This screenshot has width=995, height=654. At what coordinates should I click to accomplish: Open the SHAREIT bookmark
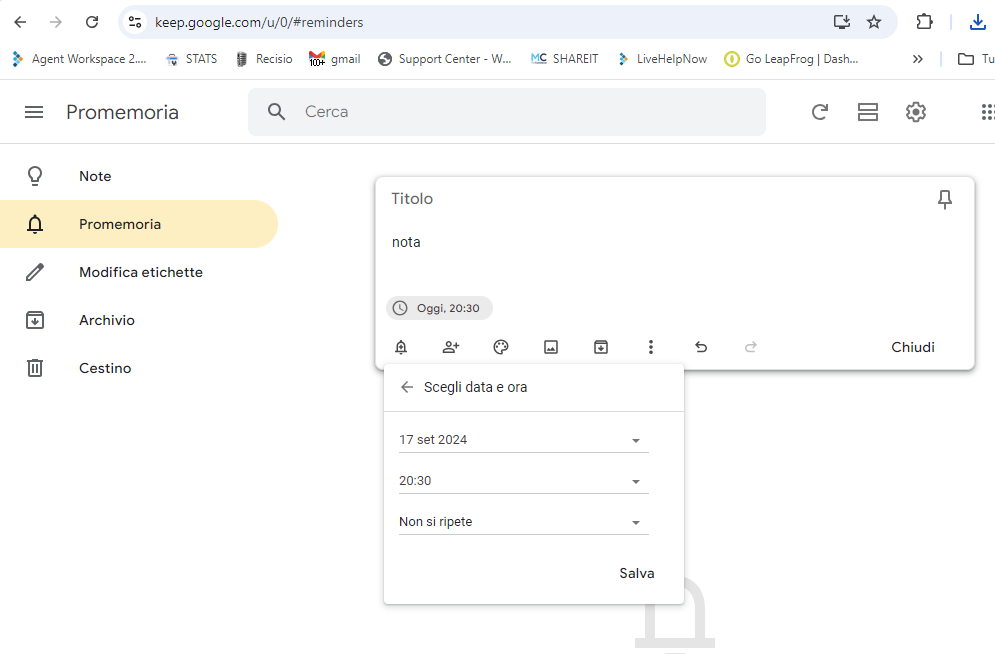(564, 59)
